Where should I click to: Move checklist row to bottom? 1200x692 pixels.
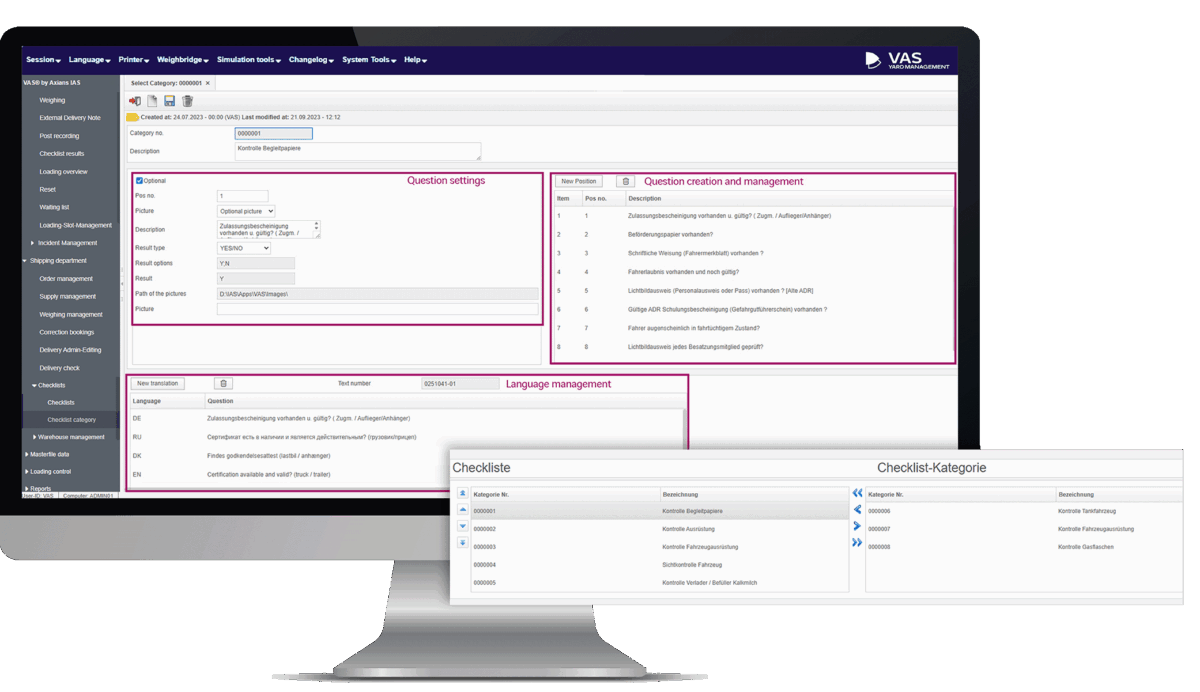tap(462, 543)
